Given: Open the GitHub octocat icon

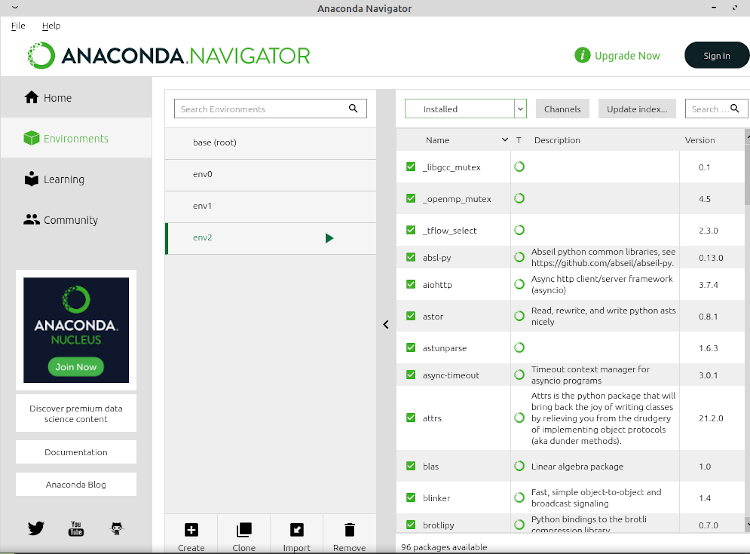Looking at the screenshot, I should pos(117,528).
